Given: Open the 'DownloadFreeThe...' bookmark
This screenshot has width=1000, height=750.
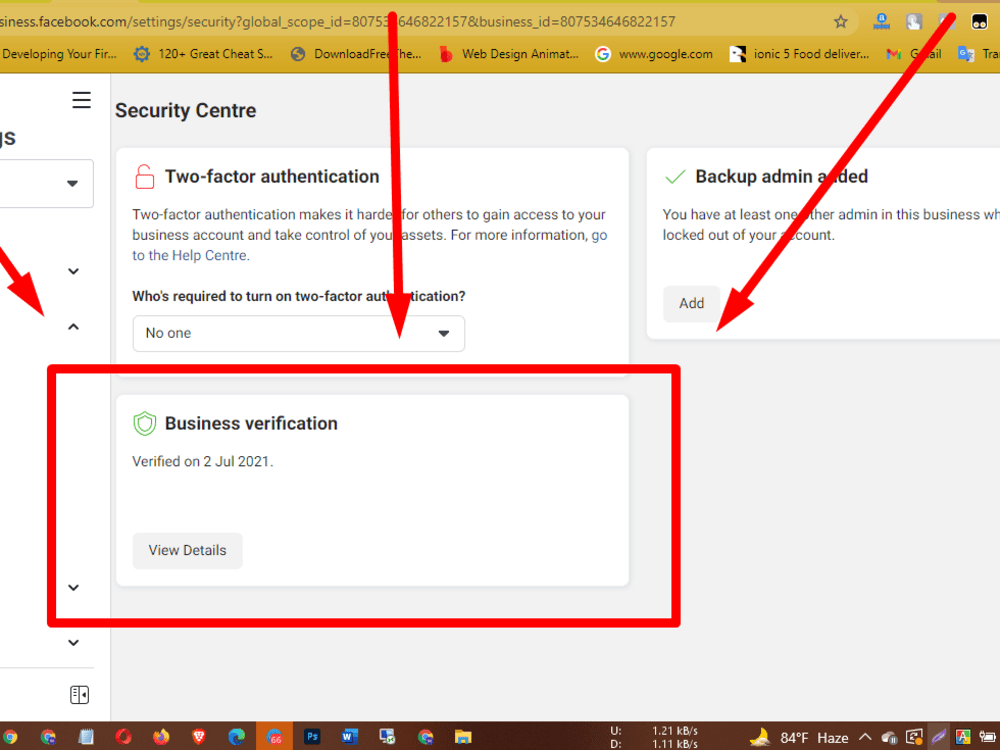Looking at the screenshot, I should tap(356, 54).
